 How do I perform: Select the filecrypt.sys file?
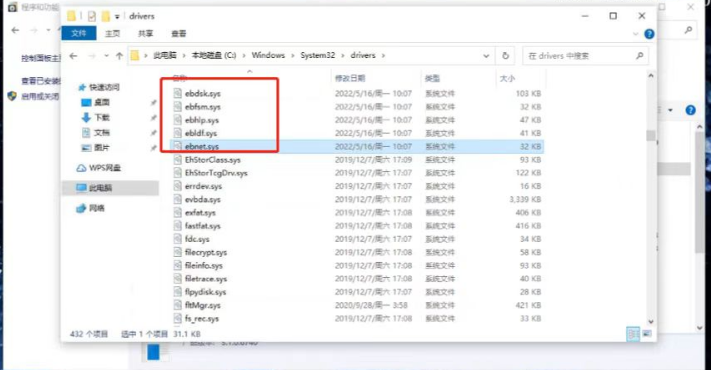(x=206, y=252)
